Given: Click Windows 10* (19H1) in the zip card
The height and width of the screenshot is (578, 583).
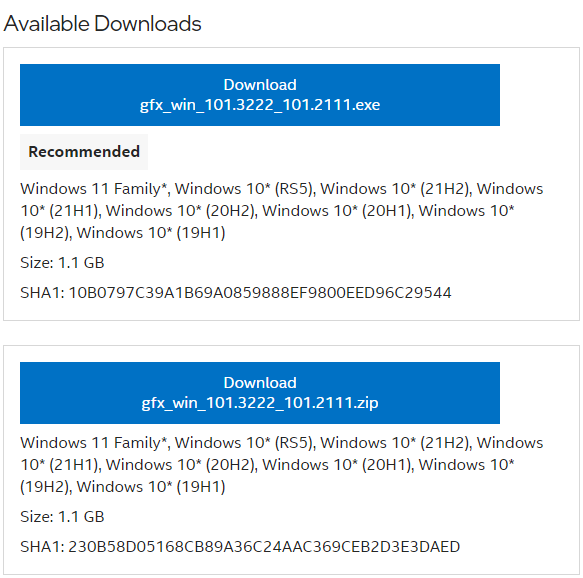Looking at the screenshot, I should pos(151,487).
